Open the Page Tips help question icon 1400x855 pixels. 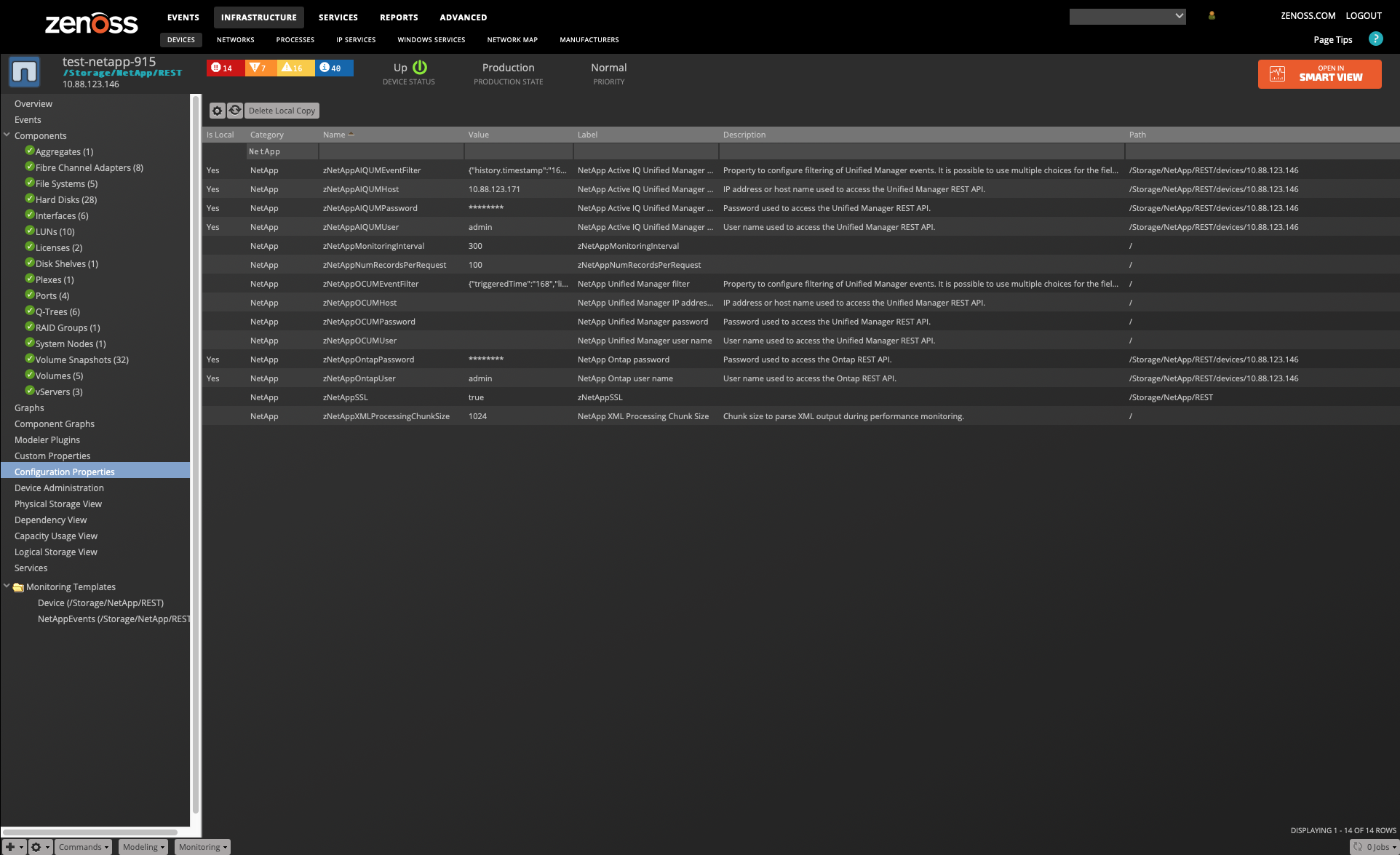(1375, 39)
